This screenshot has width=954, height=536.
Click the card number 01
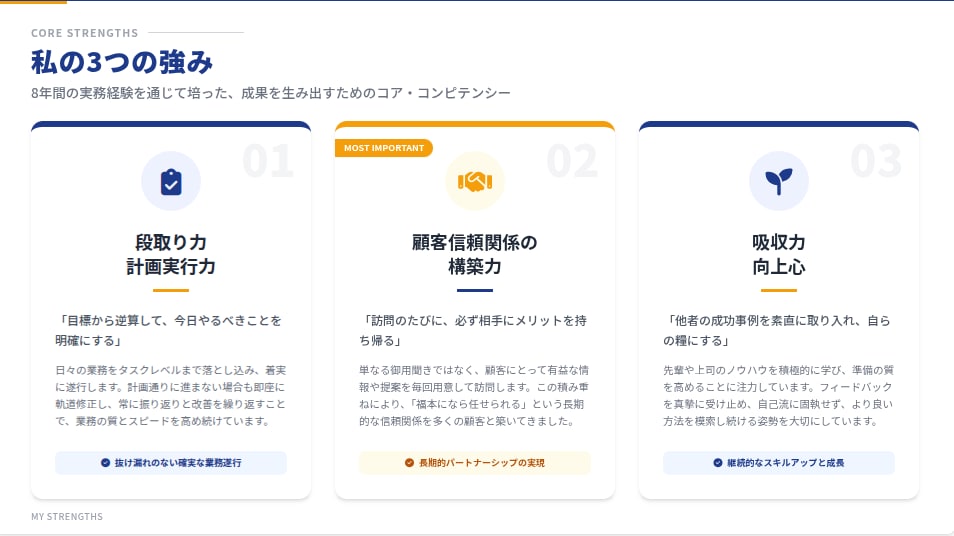click(268, 161)
